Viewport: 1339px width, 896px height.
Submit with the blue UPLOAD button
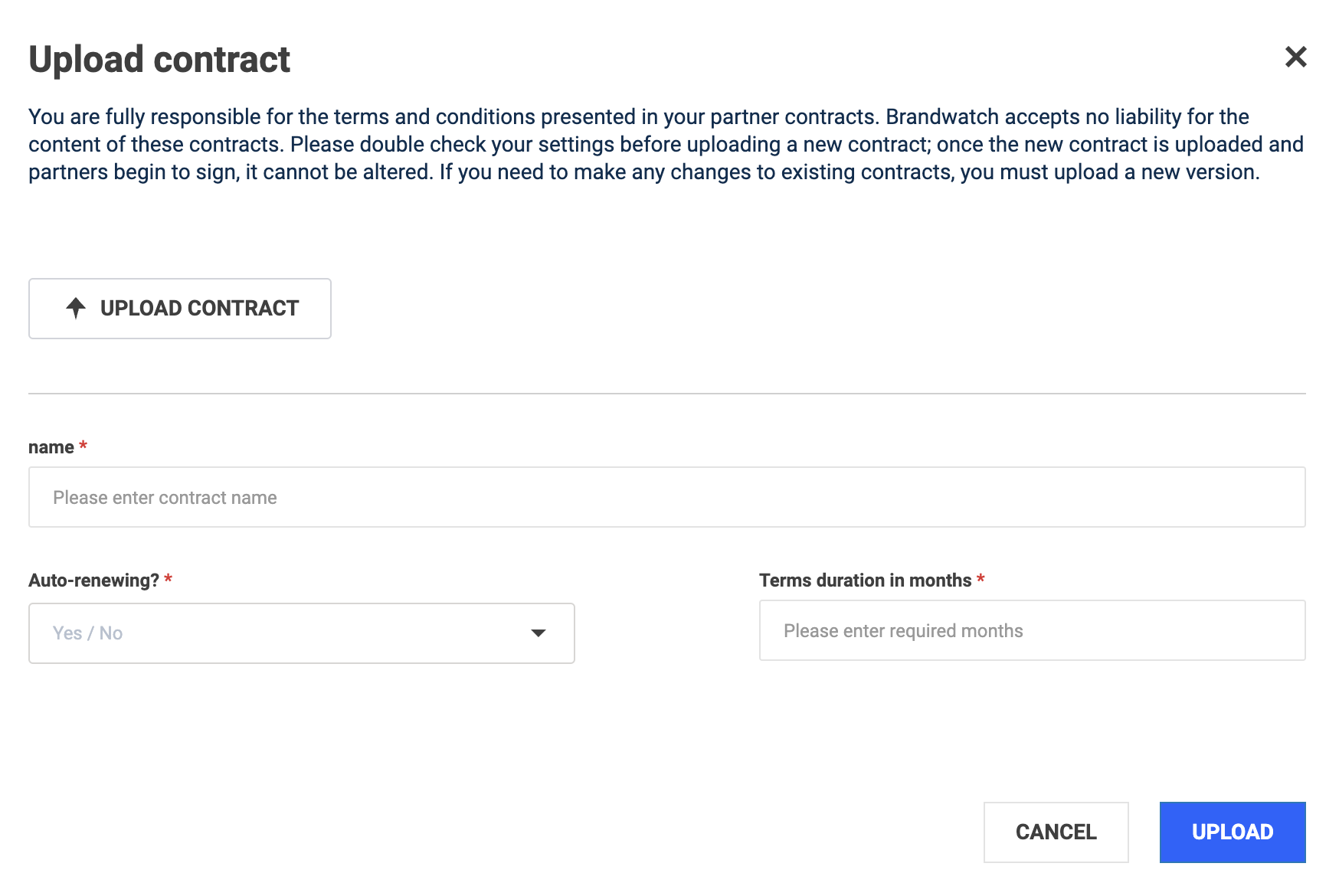click(1233, 832)
